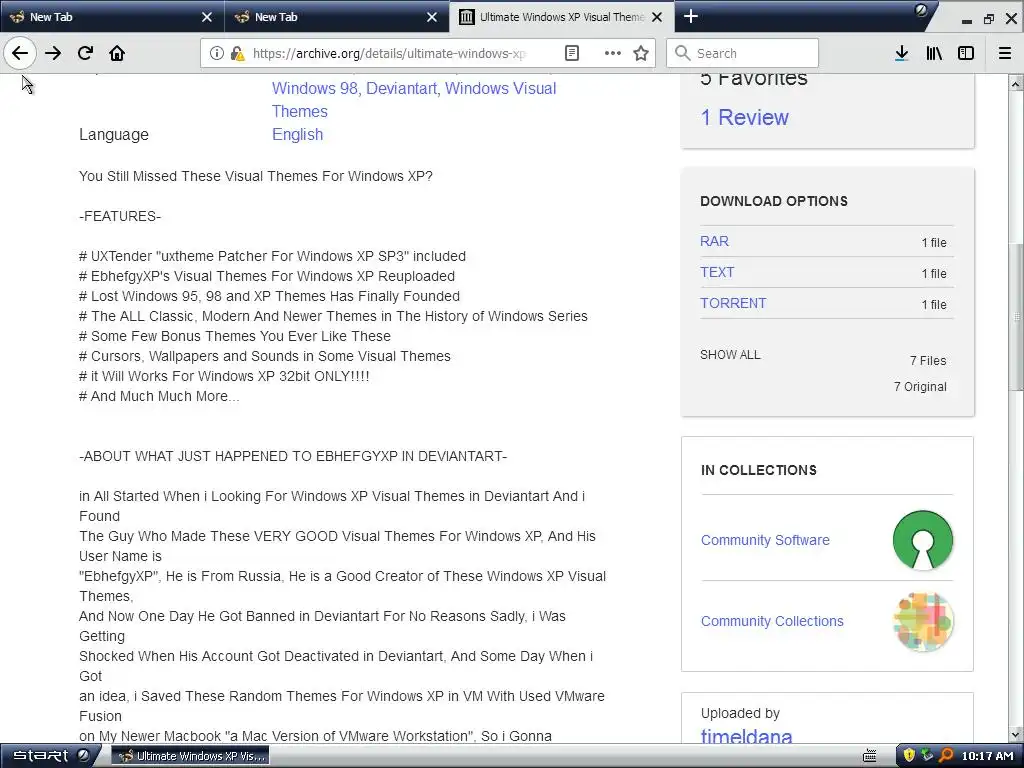Viewport: 1024px width, 768px height.
Task: Click the keyboard icon in taskbar
Action: pyautogui.click(x=869, y=756)
